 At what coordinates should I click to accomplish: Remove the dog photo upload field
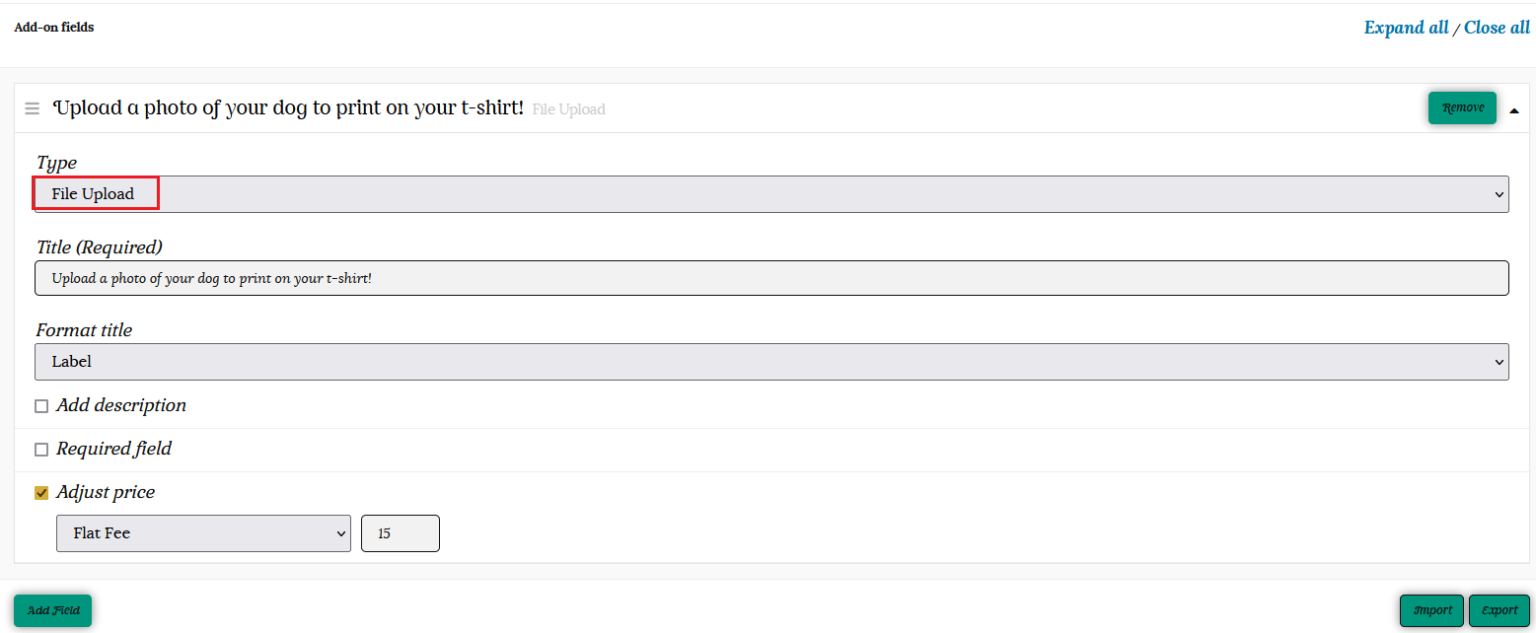coord(1462,108)
